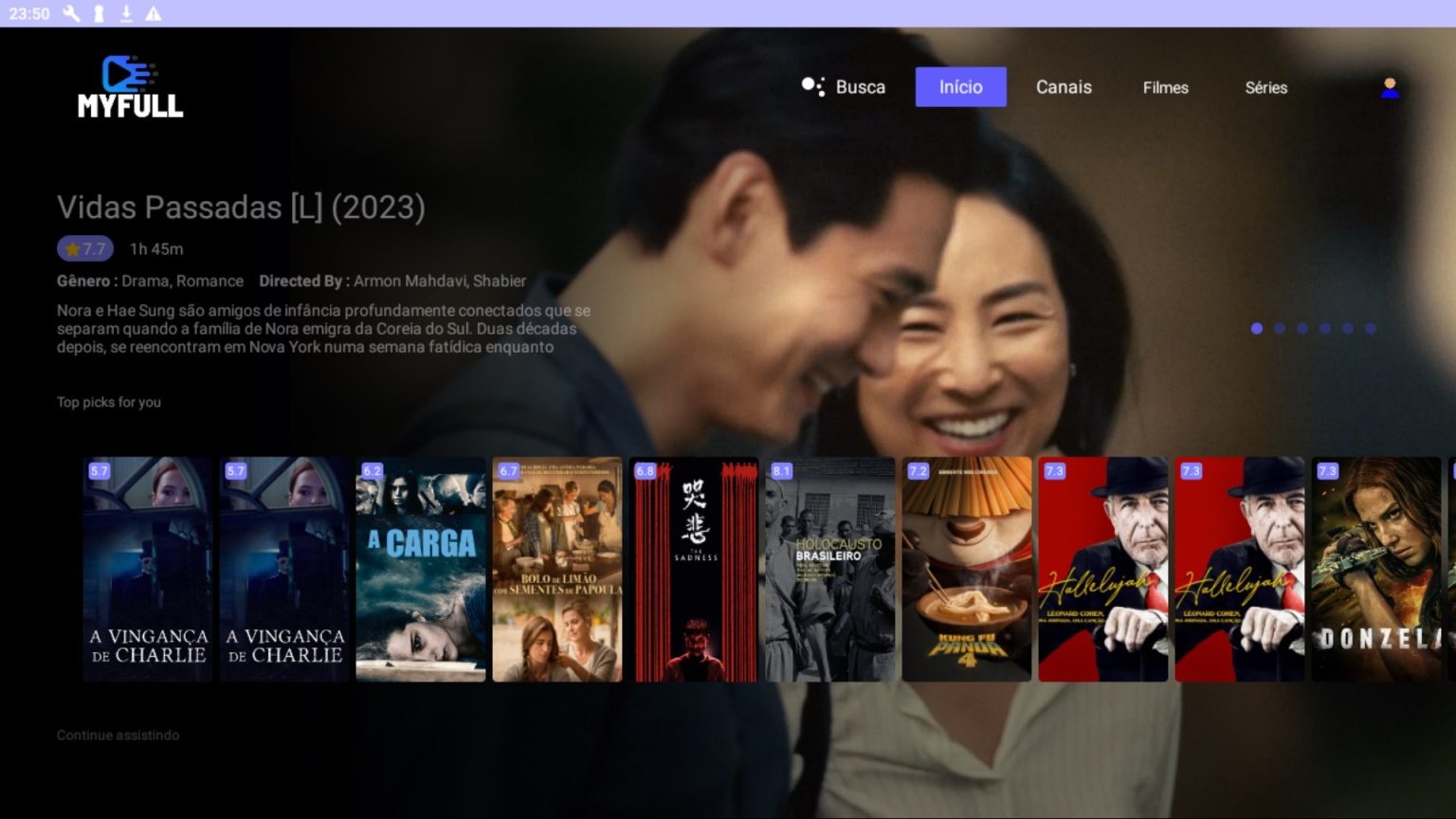Viewport: 1456px width, 819px height.
Task: Open Busca to search content
Action: pos(860,86)
